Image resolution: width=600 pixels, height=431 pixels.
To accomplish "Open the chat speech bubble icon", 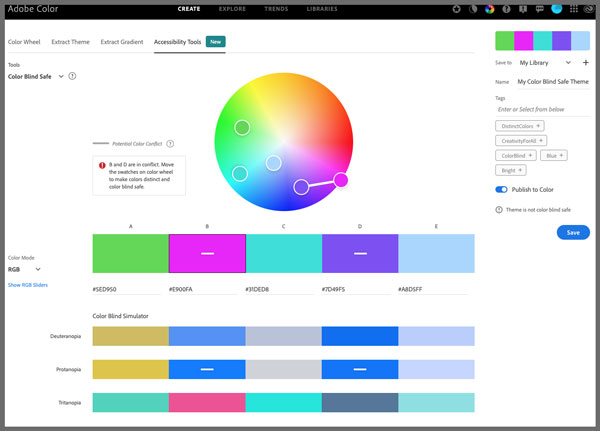I will [540, 9].
